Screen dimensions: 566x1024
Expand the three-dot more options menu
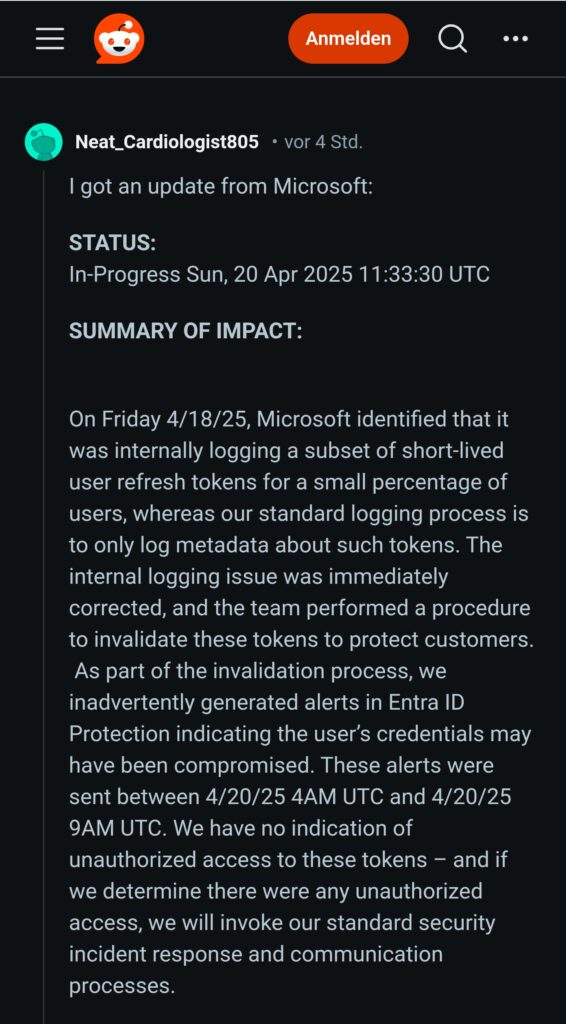pyautogui.click(x=515, y=39)
